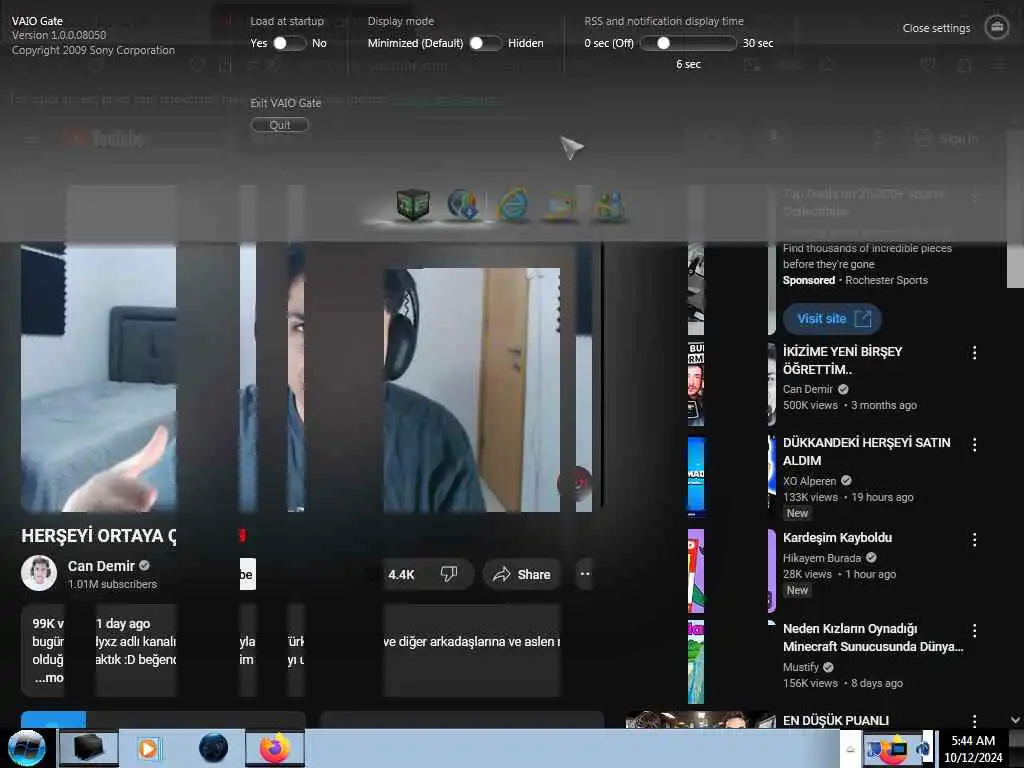
Task: Click the '1.01M subscribers' text
Action: pos(112,584)
